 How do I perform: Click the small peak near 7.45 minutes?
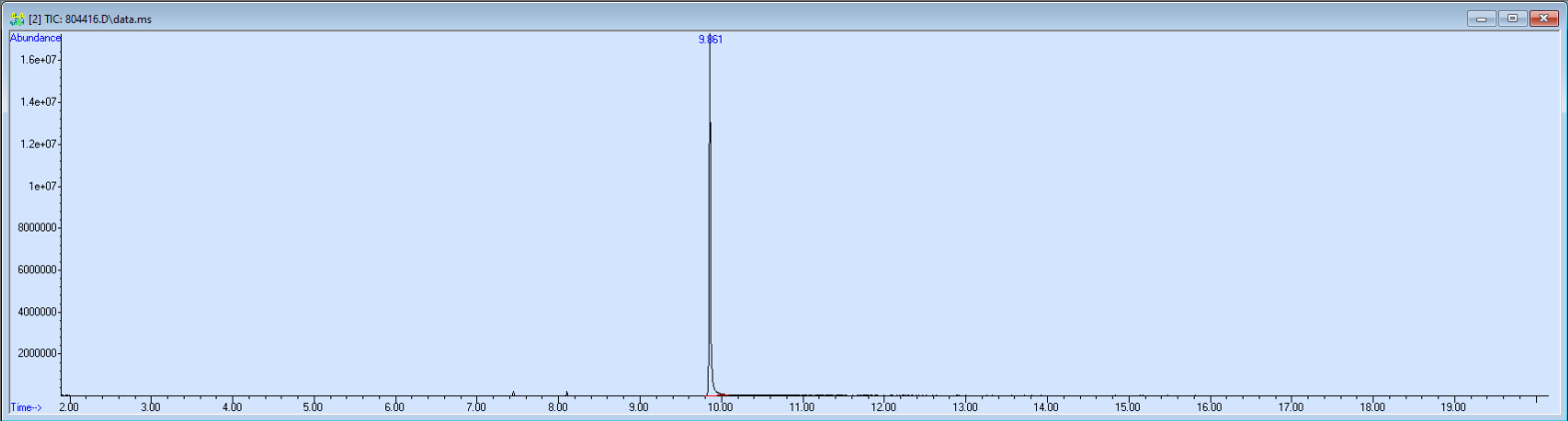513,393
